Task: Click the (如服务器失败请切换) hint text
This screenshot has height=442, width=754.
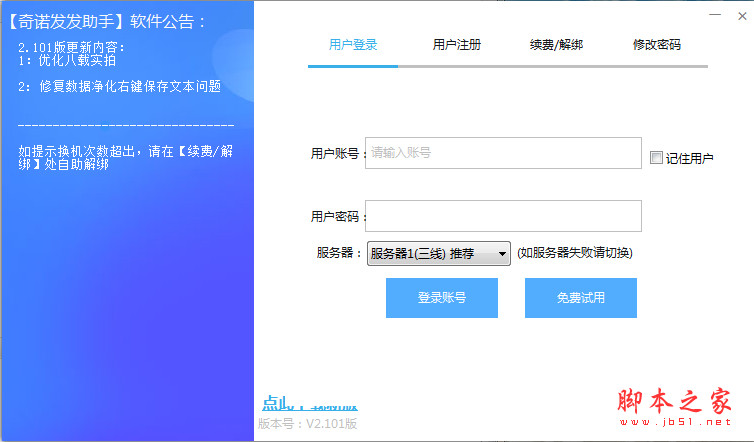Action: (575, 253)
